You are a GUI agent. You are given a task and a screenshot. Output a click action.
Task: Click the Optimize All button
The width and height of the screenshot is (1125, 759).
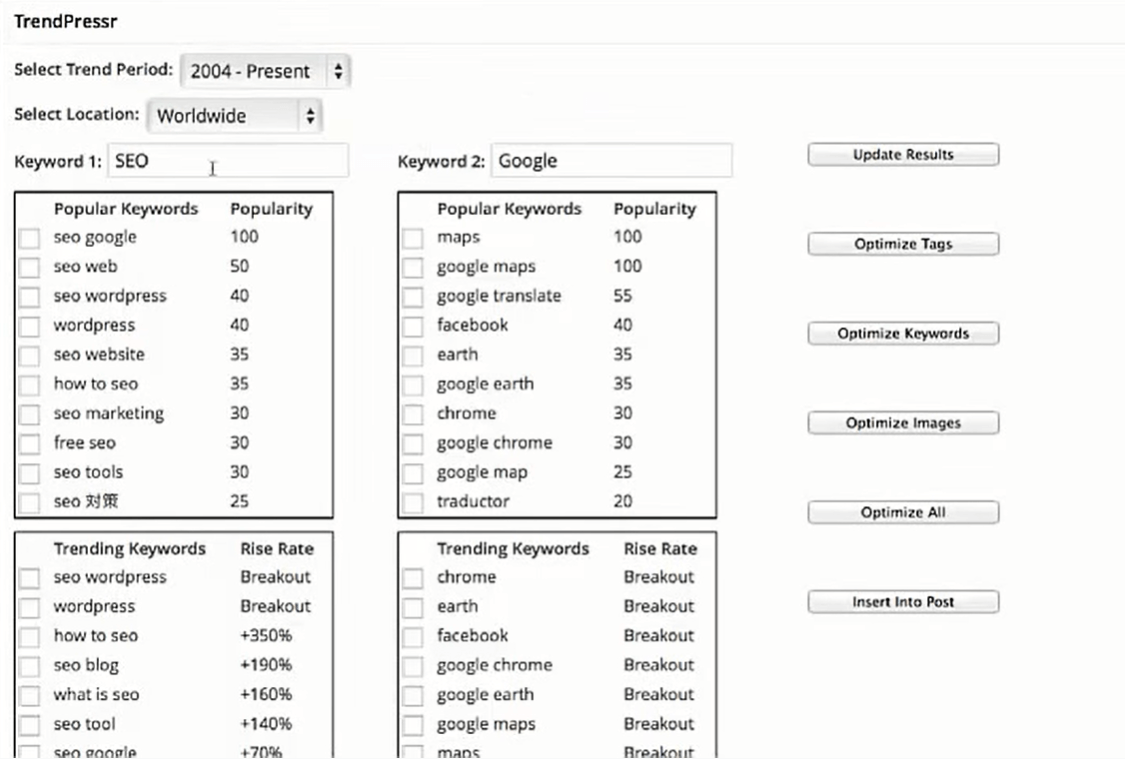[x=903, y=512]
